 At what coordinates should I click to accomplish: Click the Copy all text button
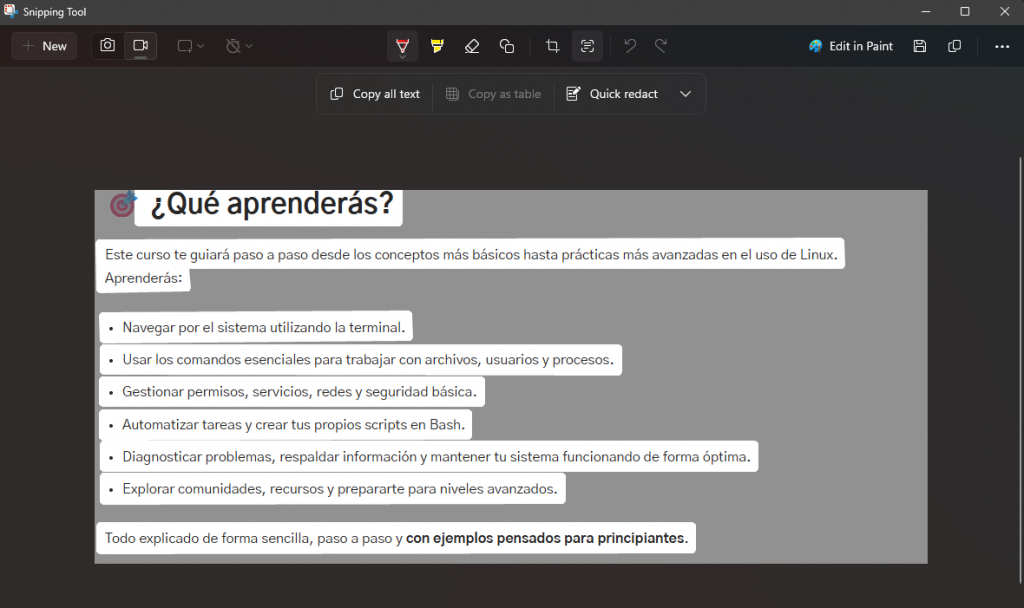375,94
